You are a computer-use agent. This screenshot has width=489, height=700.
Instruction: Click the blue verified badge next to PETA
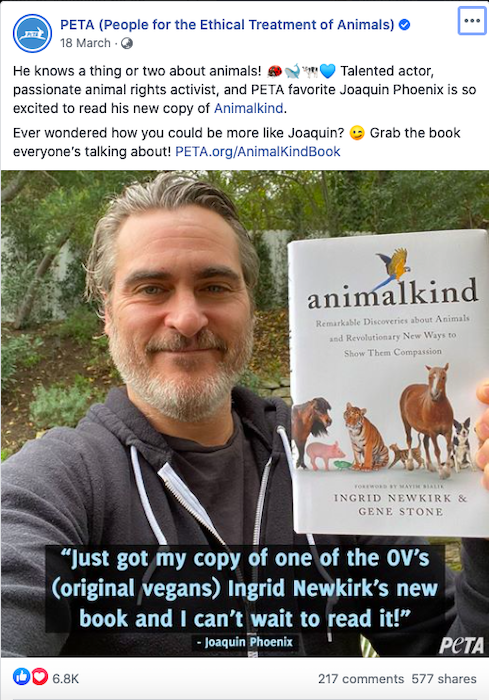tap(404, 25)
